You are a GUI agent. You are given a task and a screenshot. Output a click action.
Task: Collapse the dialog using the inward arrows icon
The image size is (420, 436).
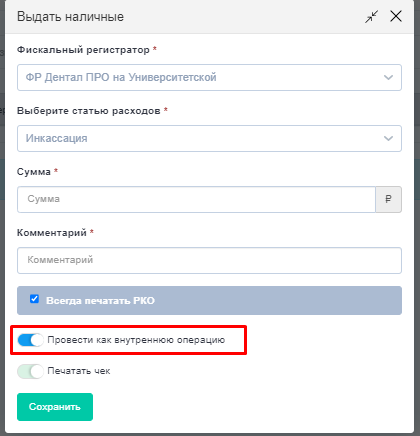(x=371, y=16)
